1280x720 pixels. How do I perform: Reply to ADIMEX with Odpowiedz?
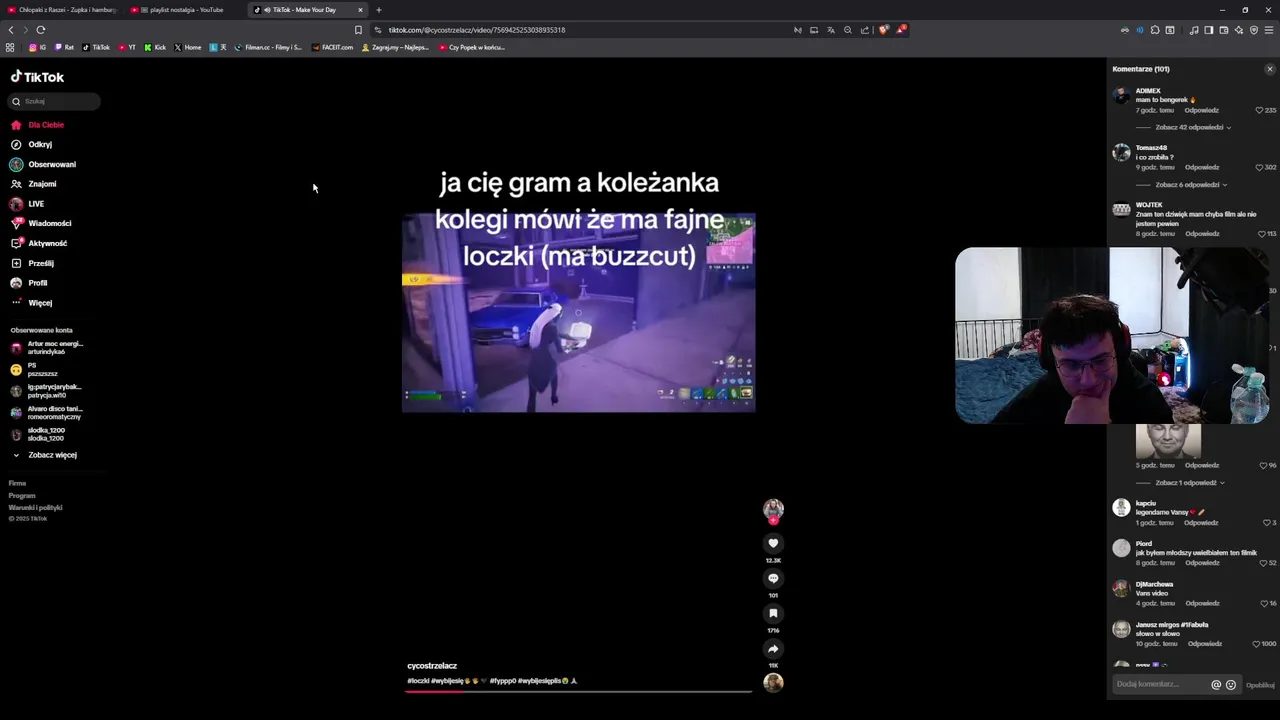(1202, 110)
